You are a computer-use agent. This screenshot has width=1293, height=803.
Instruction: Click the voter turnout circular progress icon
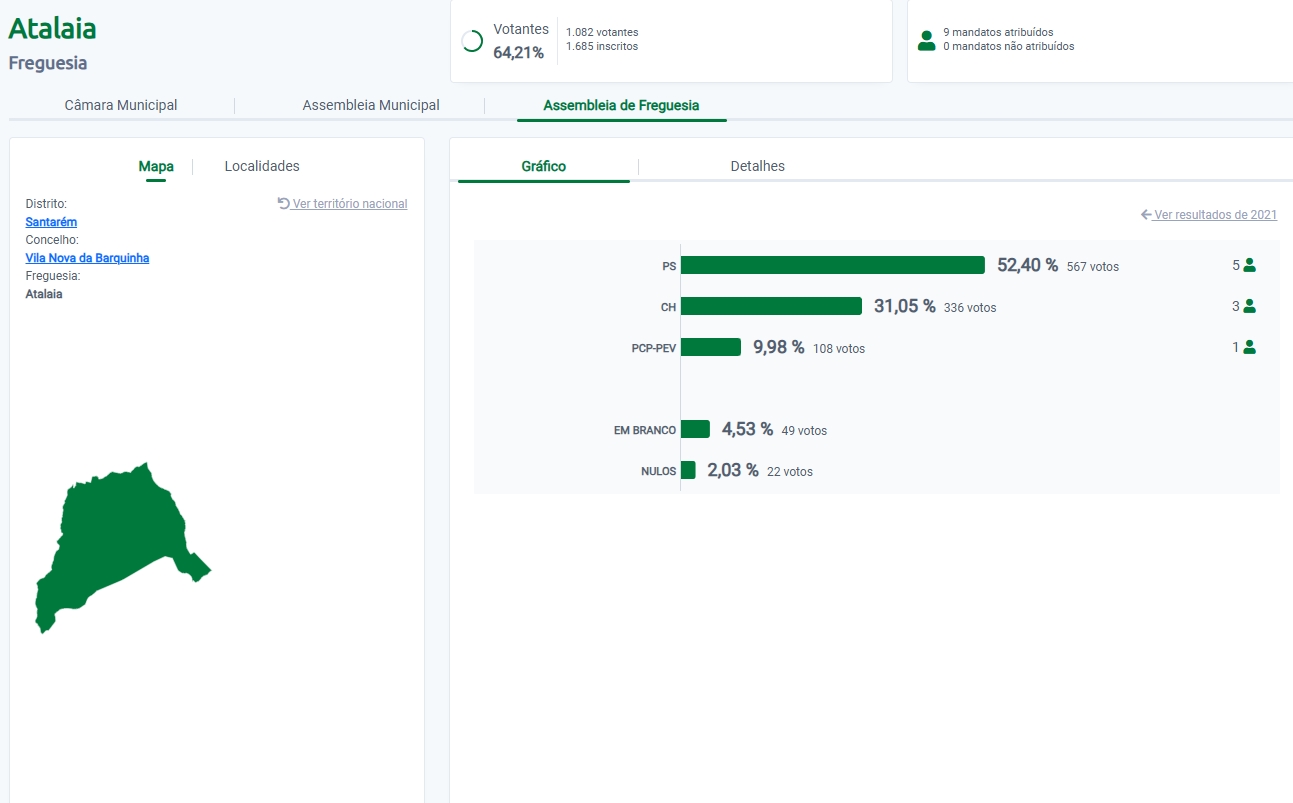tap(472, 41)
